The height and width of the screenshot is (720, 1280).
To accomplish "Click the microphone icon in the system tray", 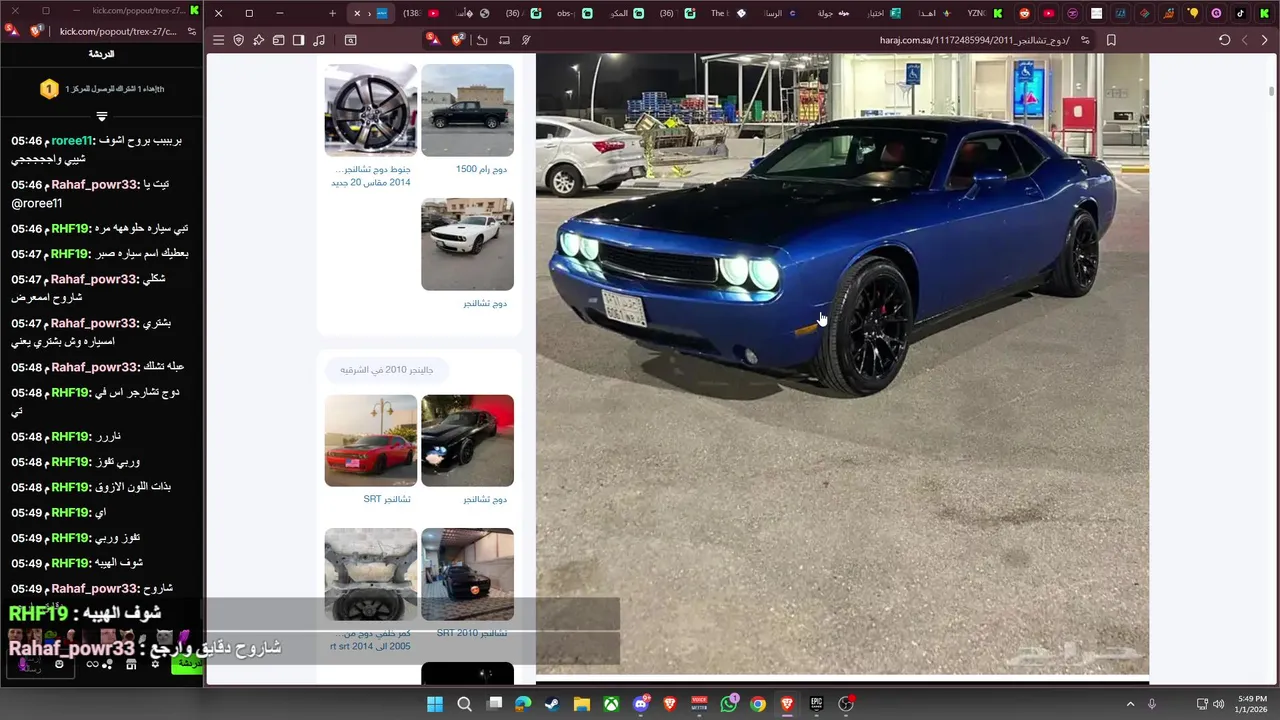I will tap(1152, 704).
